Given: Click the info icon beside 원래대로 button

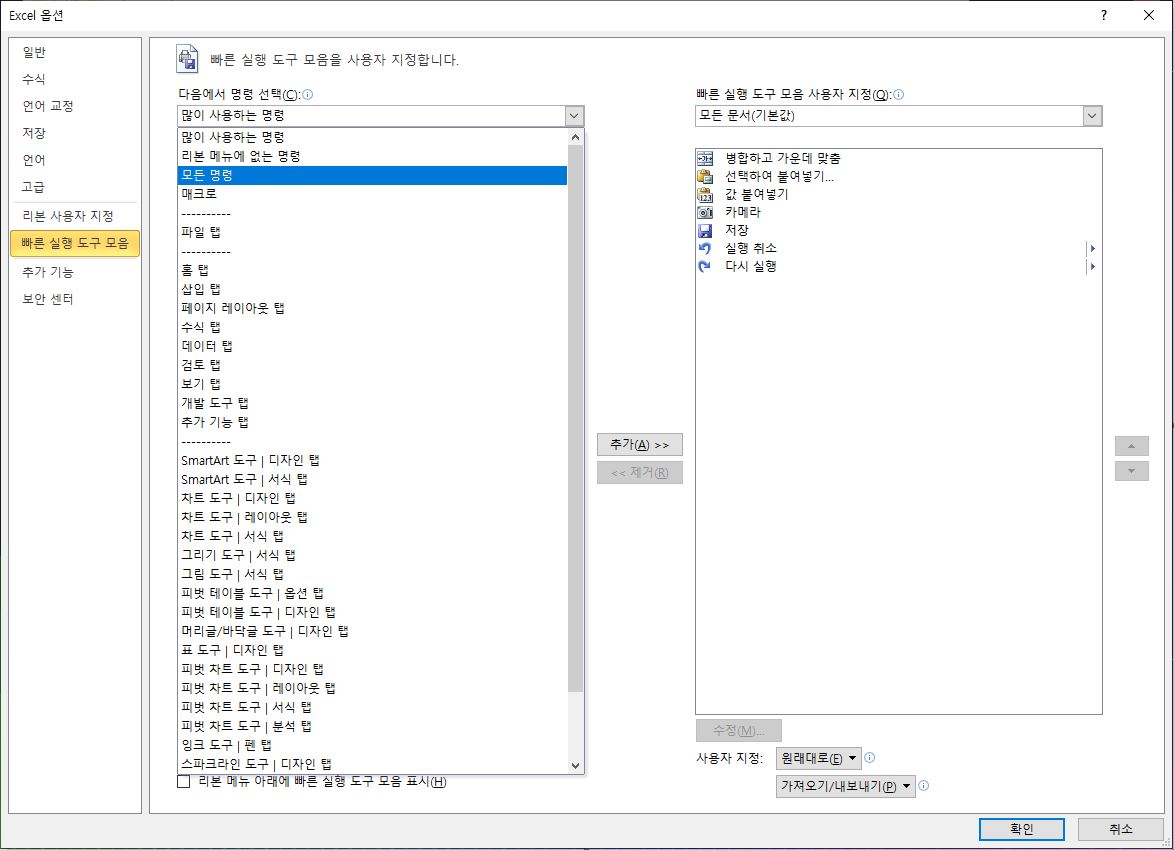Looking at the screenshot, I should pos(869,758).
